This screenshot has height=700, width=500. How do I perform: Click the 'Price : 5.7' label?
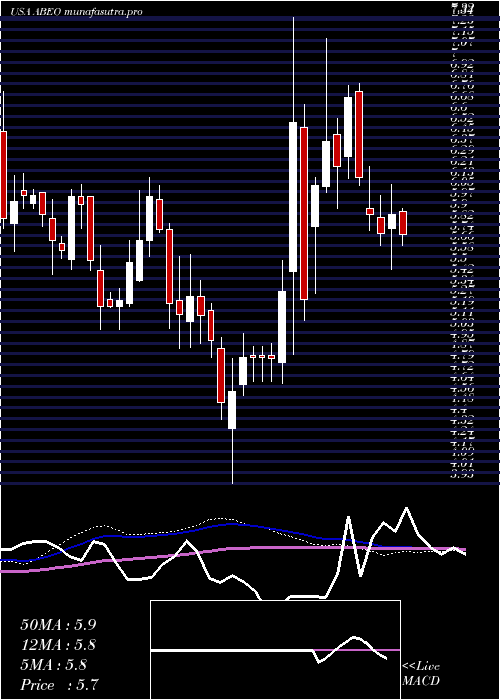coord(60,685)
